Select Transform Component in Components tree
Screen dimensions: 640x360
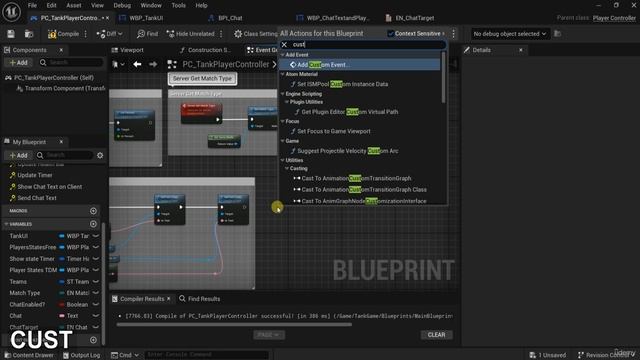coord(64,88)
